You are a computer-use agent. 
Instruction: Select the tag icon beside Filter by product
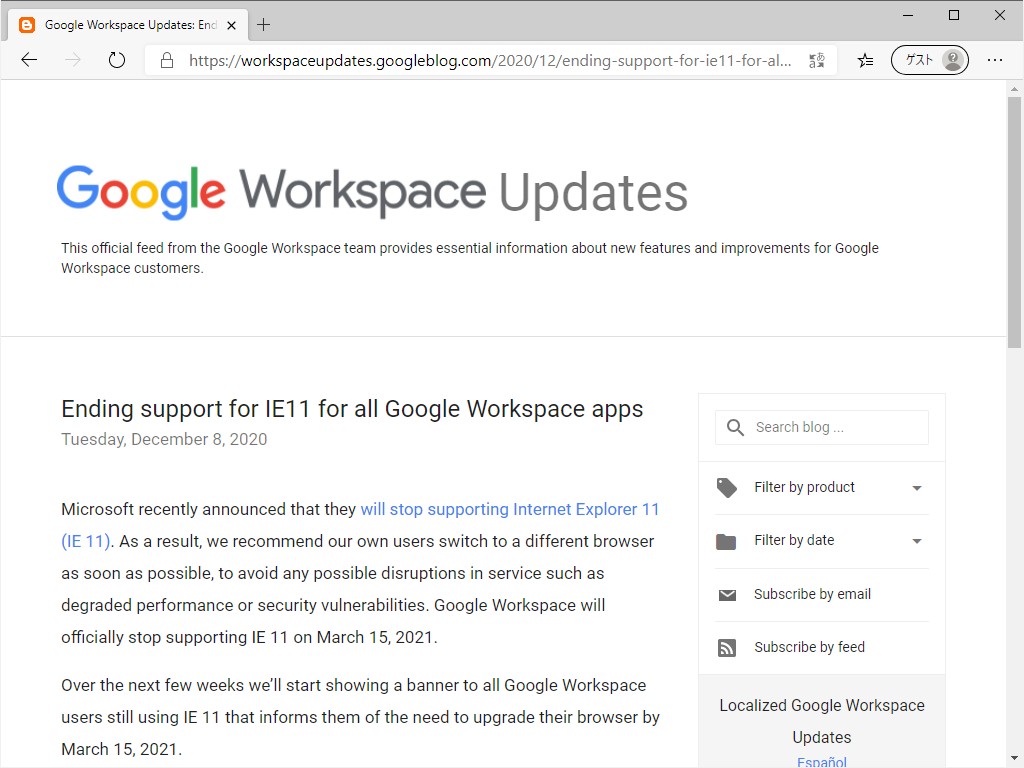click(726, 487)
